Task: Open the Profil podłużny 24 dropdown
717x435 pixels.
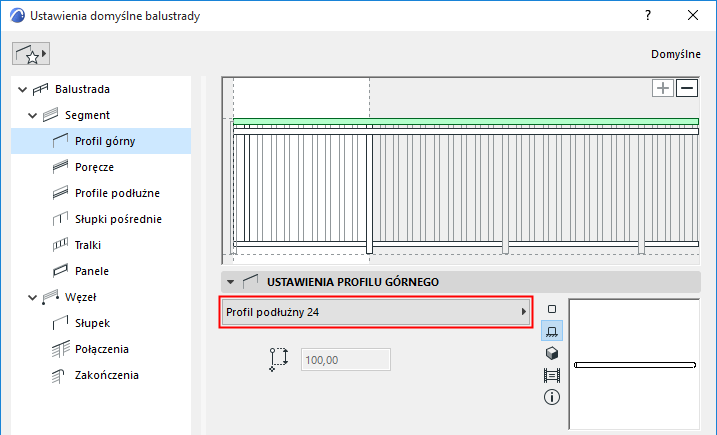Action: pyautogui.click(x=376, y=312)
